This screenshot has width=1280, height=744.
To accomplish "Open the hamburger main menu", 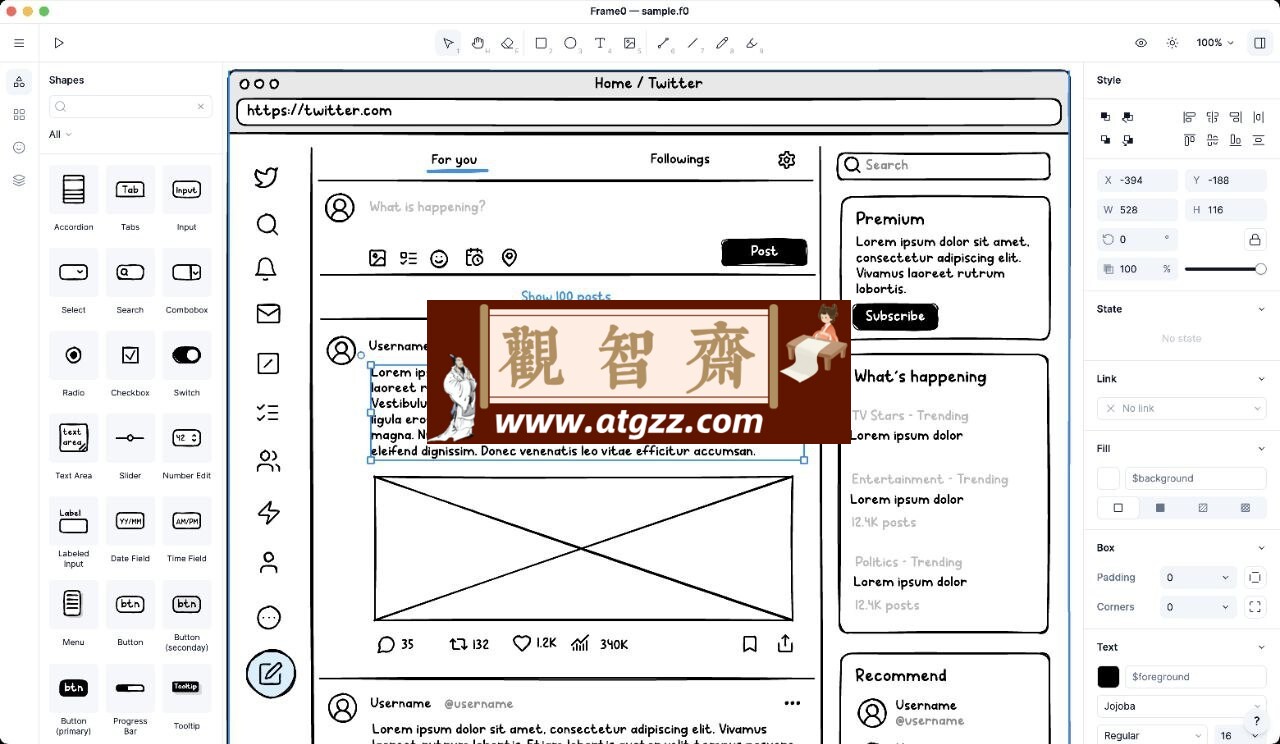I will click(19, 43).
